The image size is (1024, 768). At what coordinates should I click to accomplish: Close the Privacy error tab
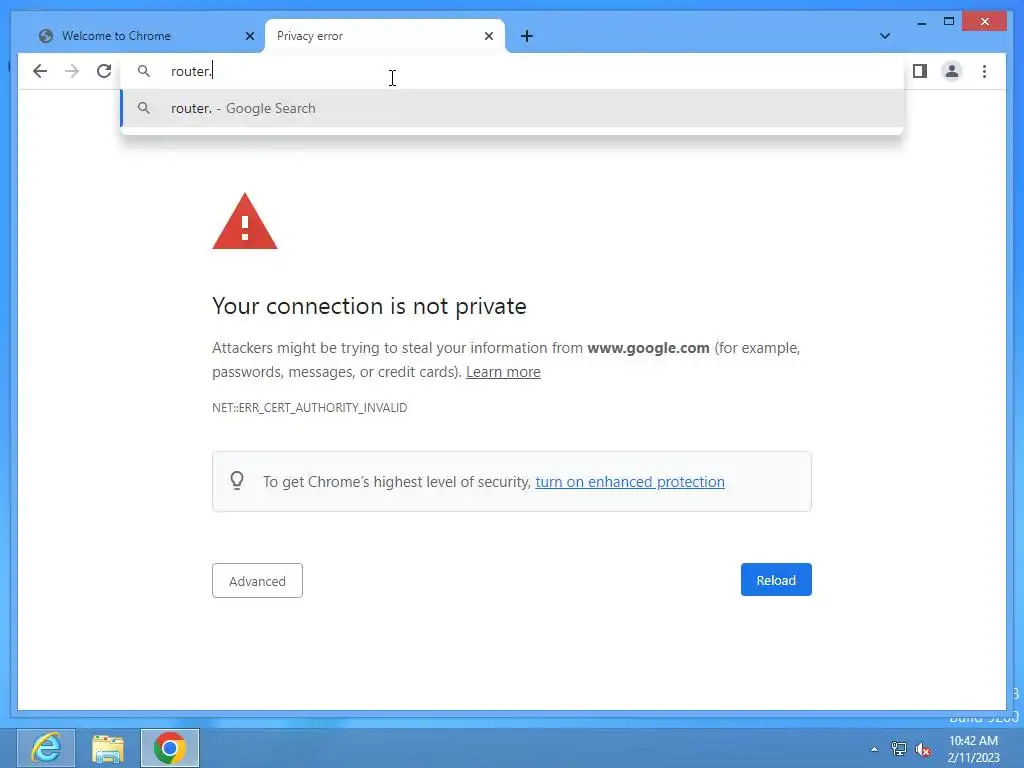[488, 36]
